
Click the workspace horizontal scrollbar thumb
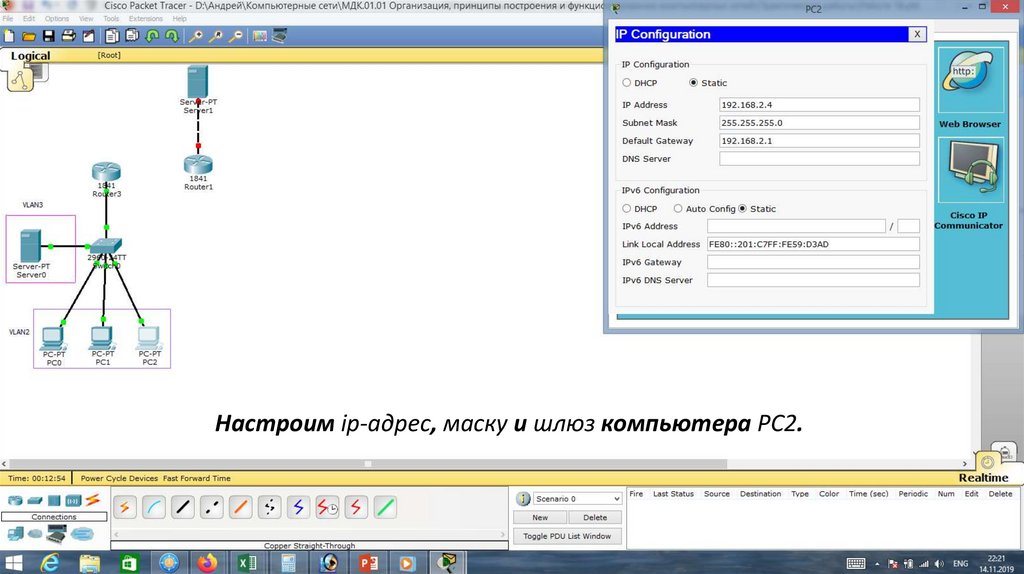368,464
